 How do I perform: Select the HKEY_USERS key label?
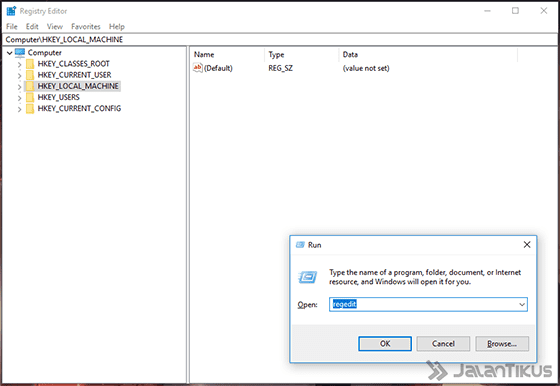click(x=59, y=97)
